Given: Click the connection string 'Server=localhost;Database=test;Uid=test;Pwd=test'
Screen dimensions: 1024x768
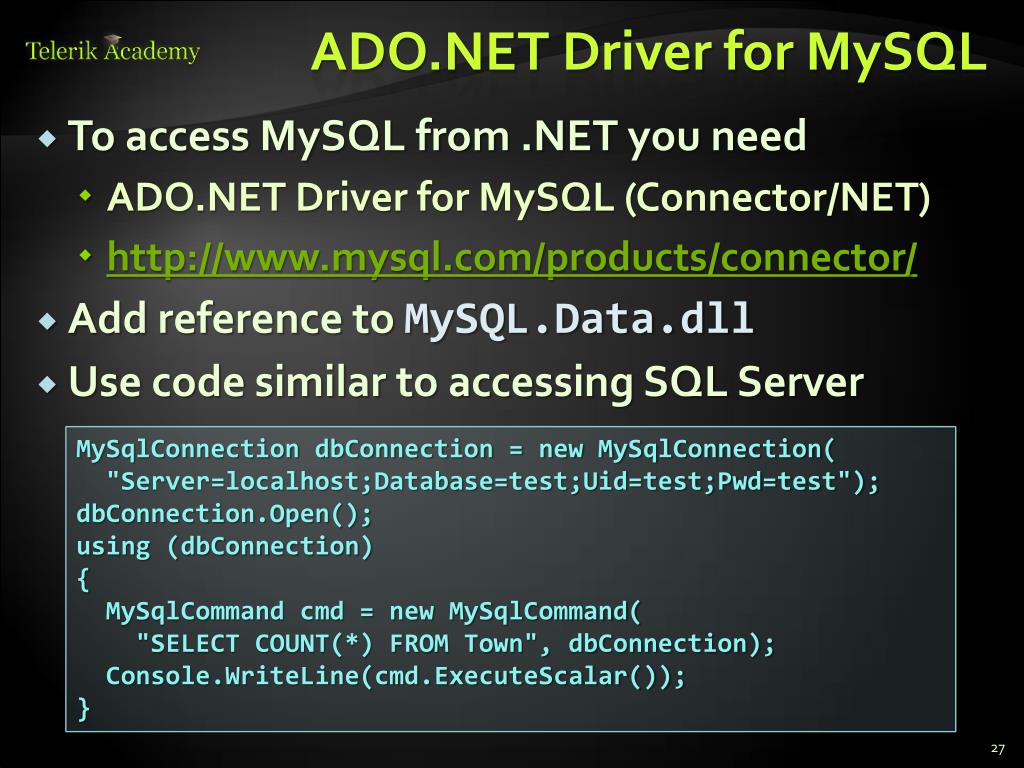Looking at the screenshot, I should click(x=485, y=482).
